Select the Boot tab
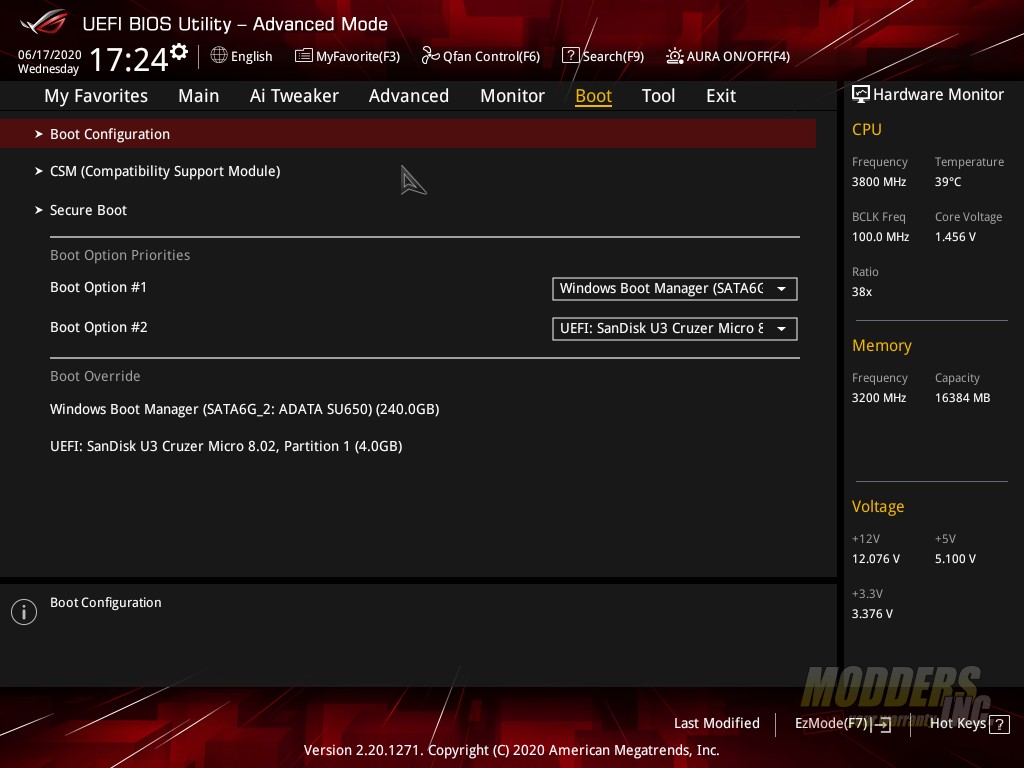Image resolution: width=1024 pixels, height=768 pixels. 594,96
